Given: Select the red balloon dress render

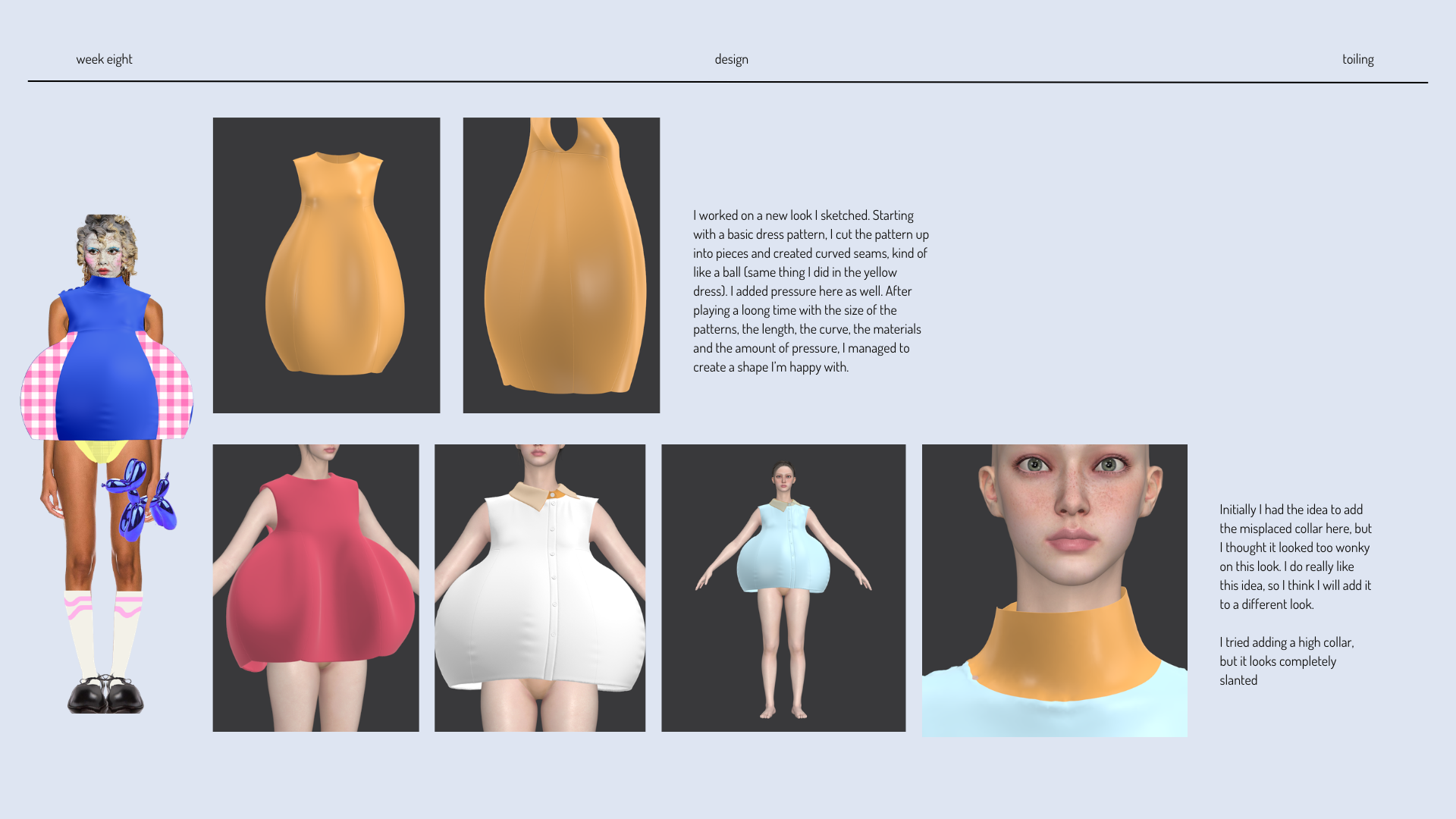Looking at the screenshot, I should pyautogui.click(x=315, y=588).
